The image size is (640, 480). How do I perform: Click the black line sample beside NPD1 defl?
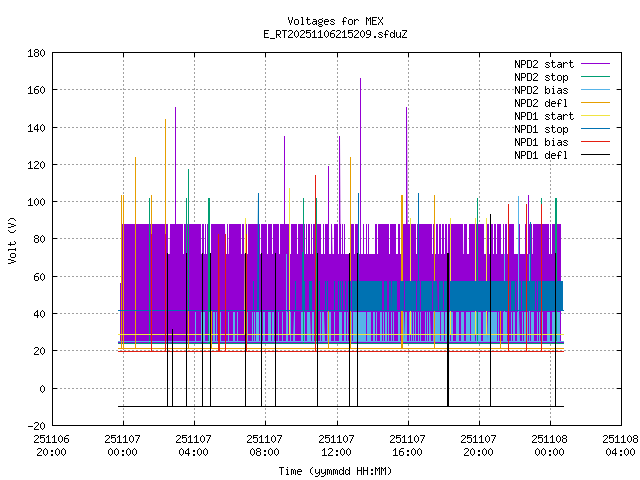point(595,155)
